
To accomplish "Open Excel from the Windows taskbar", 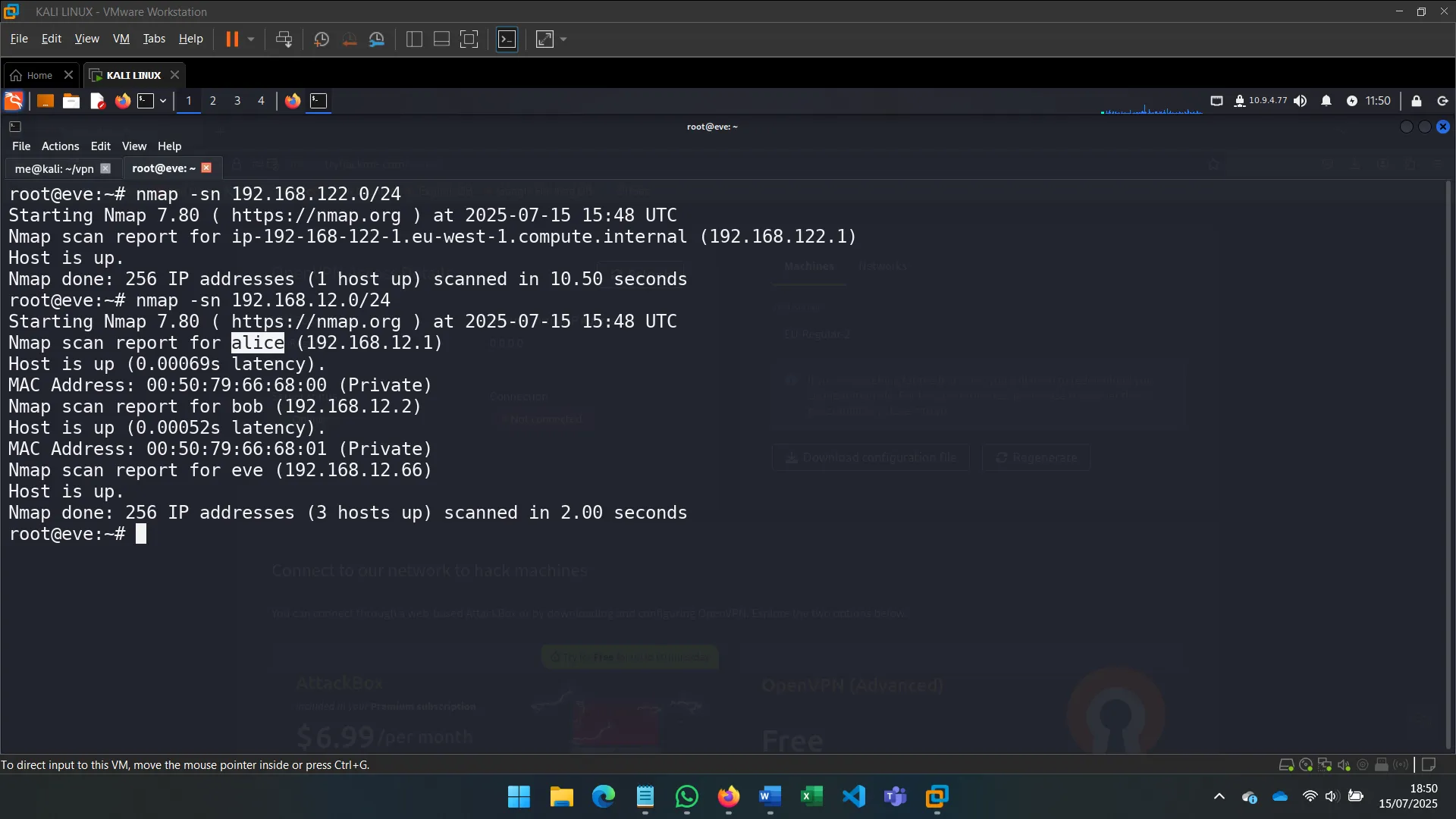I will click(811, 797).
